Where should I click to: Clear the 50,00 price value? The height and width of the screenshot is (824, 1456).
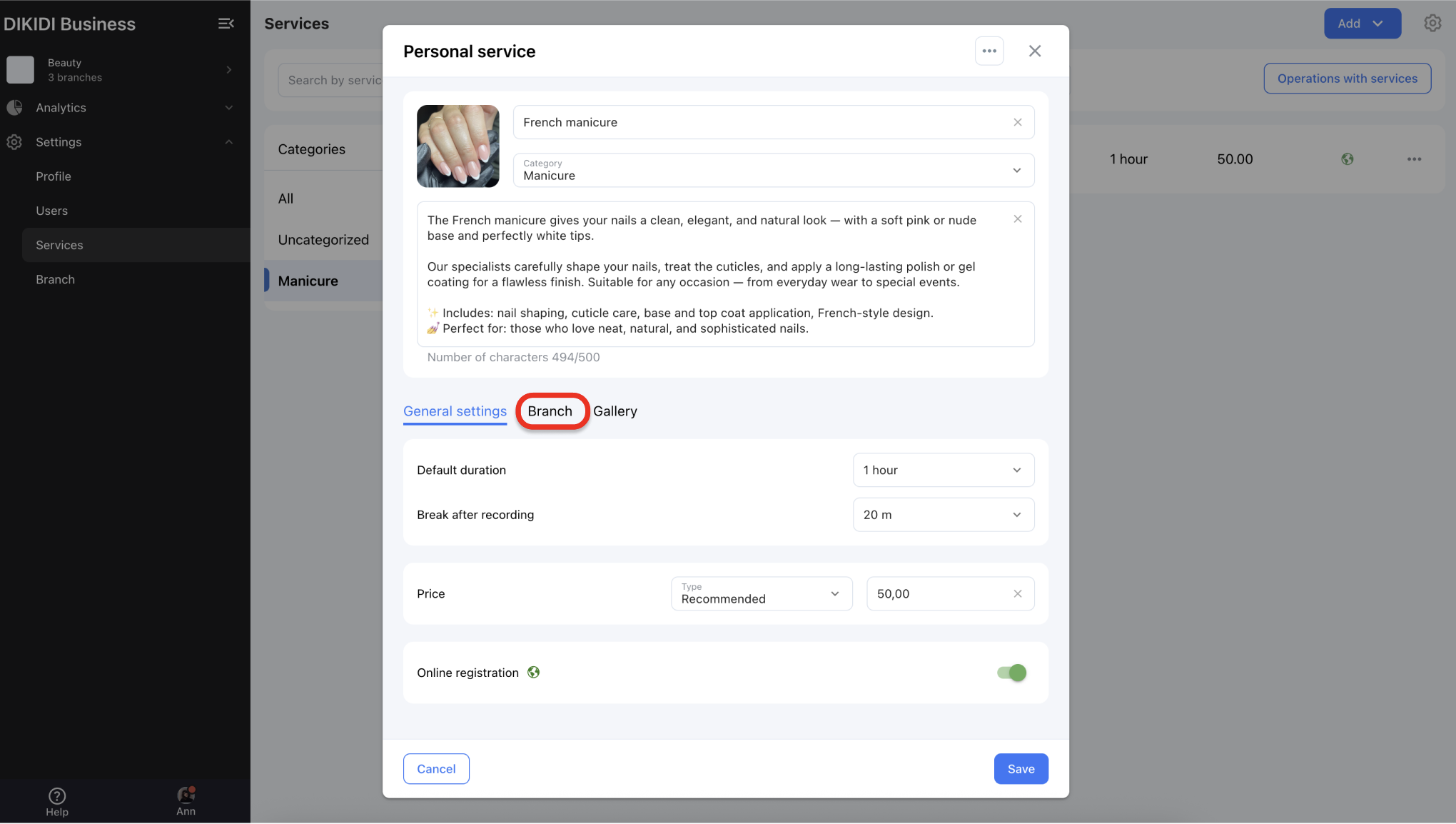pyautogui.click(x=1018, y=593)
